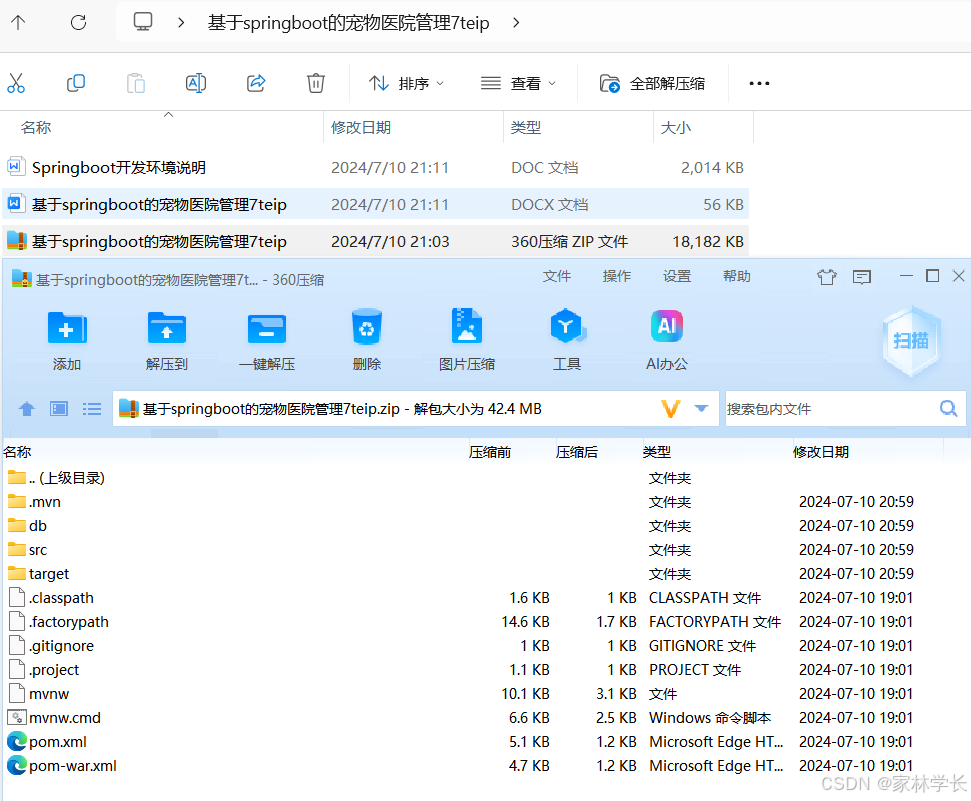This screenshot has width=971, height=801.
Task: Sort Explorer list by 大小 column
Action: click(x=676, y=128)
